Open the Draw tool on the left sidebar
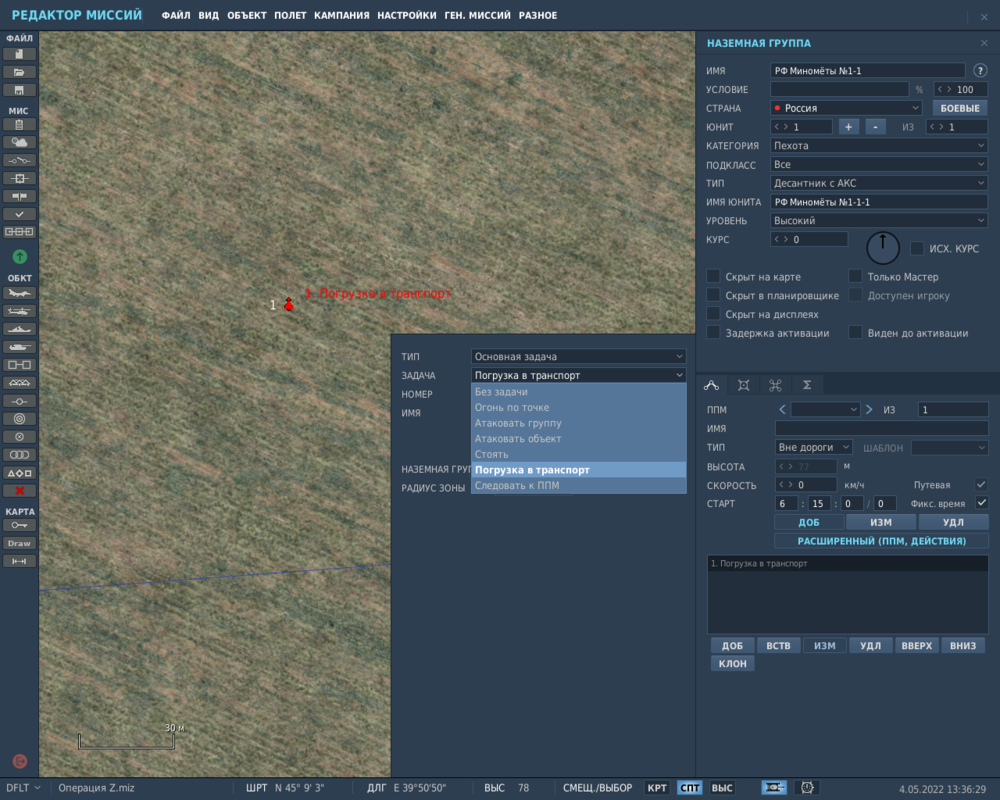Image resolution: width=1000 pixels, height=800 pixels. (22, 543)
